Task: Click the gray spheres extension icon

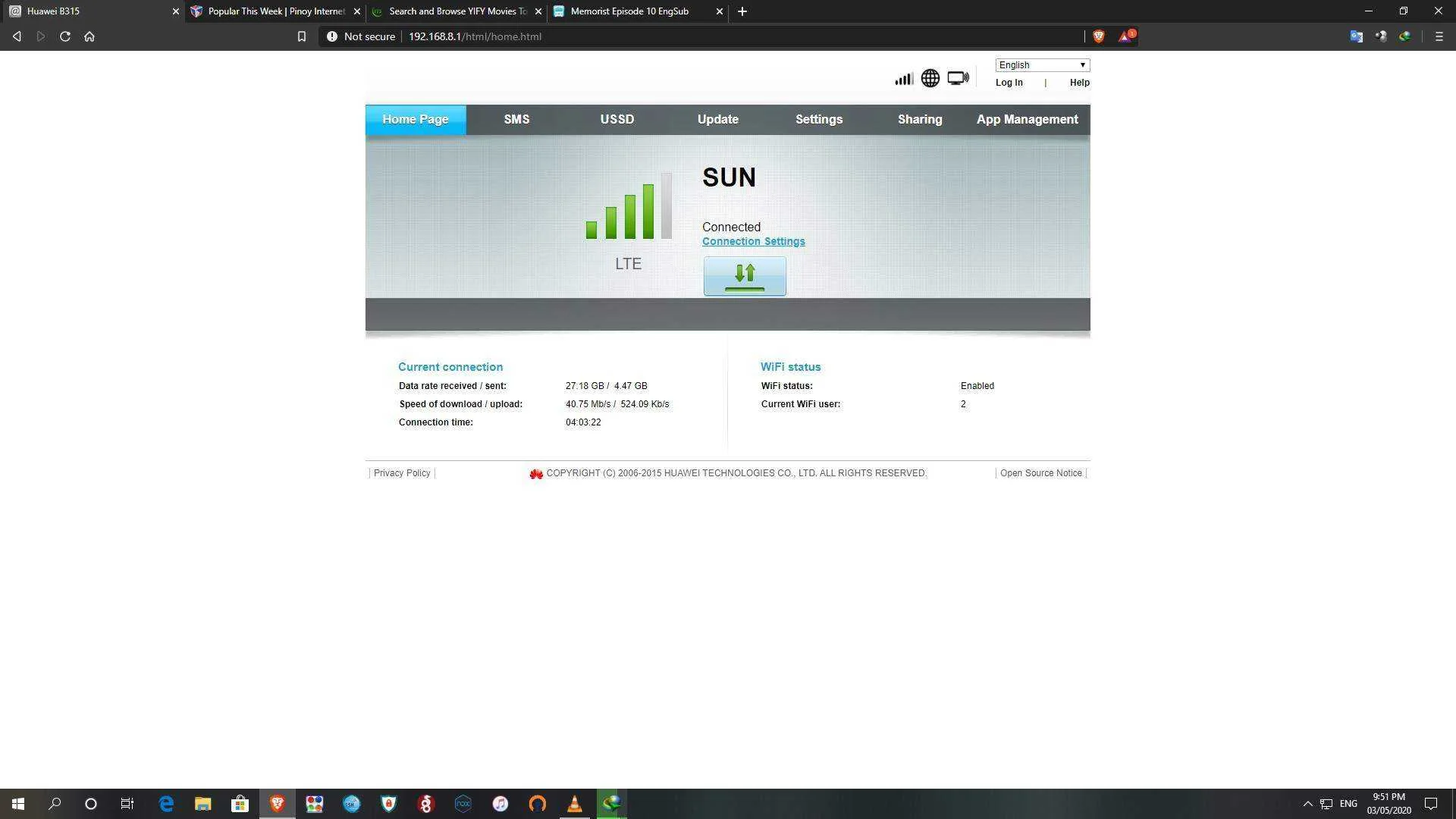Action: pos(1381,36)
